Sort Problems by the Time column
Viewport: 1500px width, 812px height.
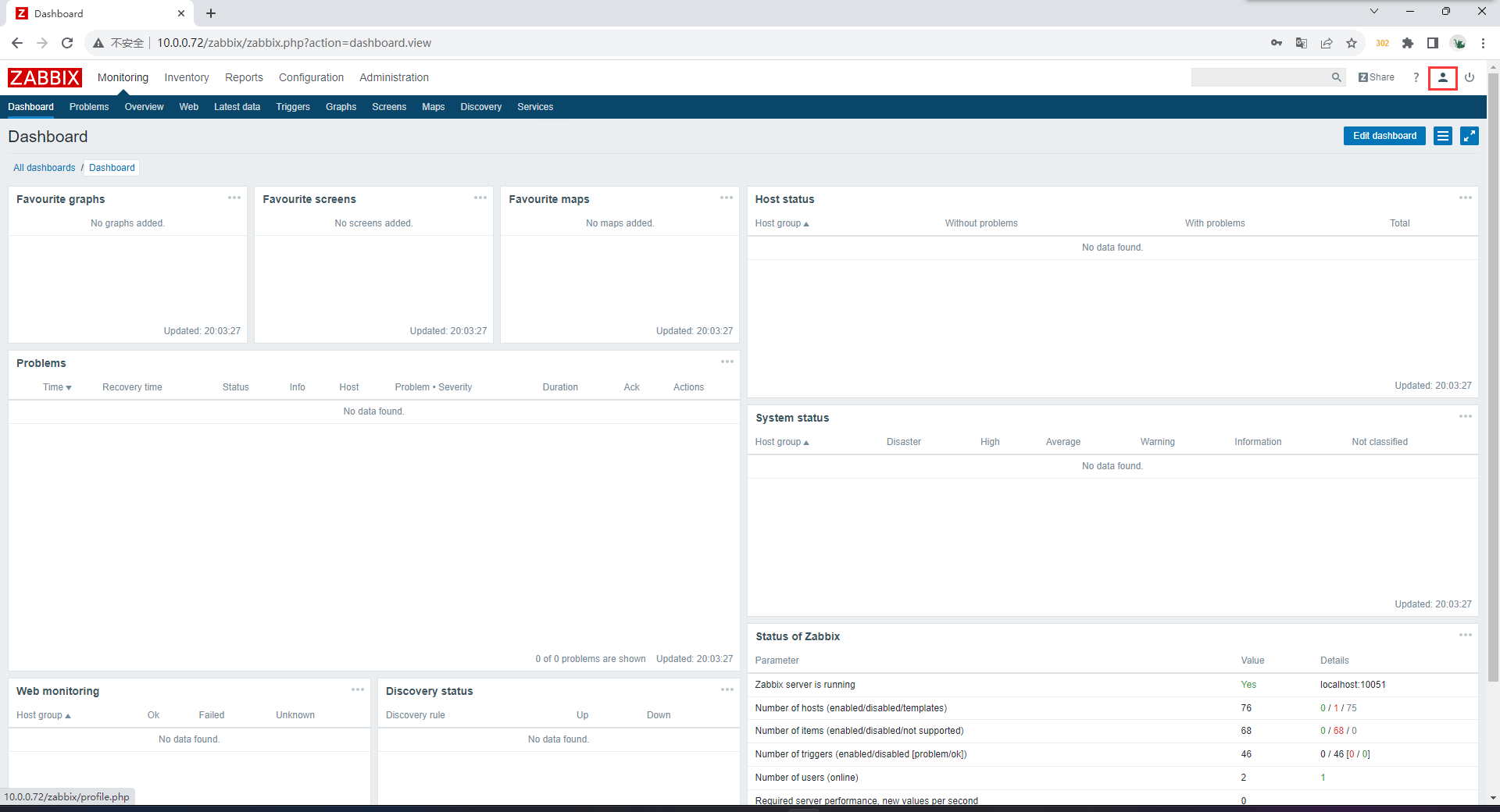[57, 387]
